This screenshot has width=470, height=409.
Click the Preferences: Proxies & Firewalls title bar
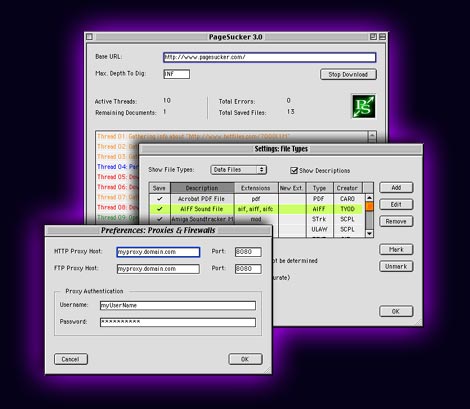click(158, 230)
